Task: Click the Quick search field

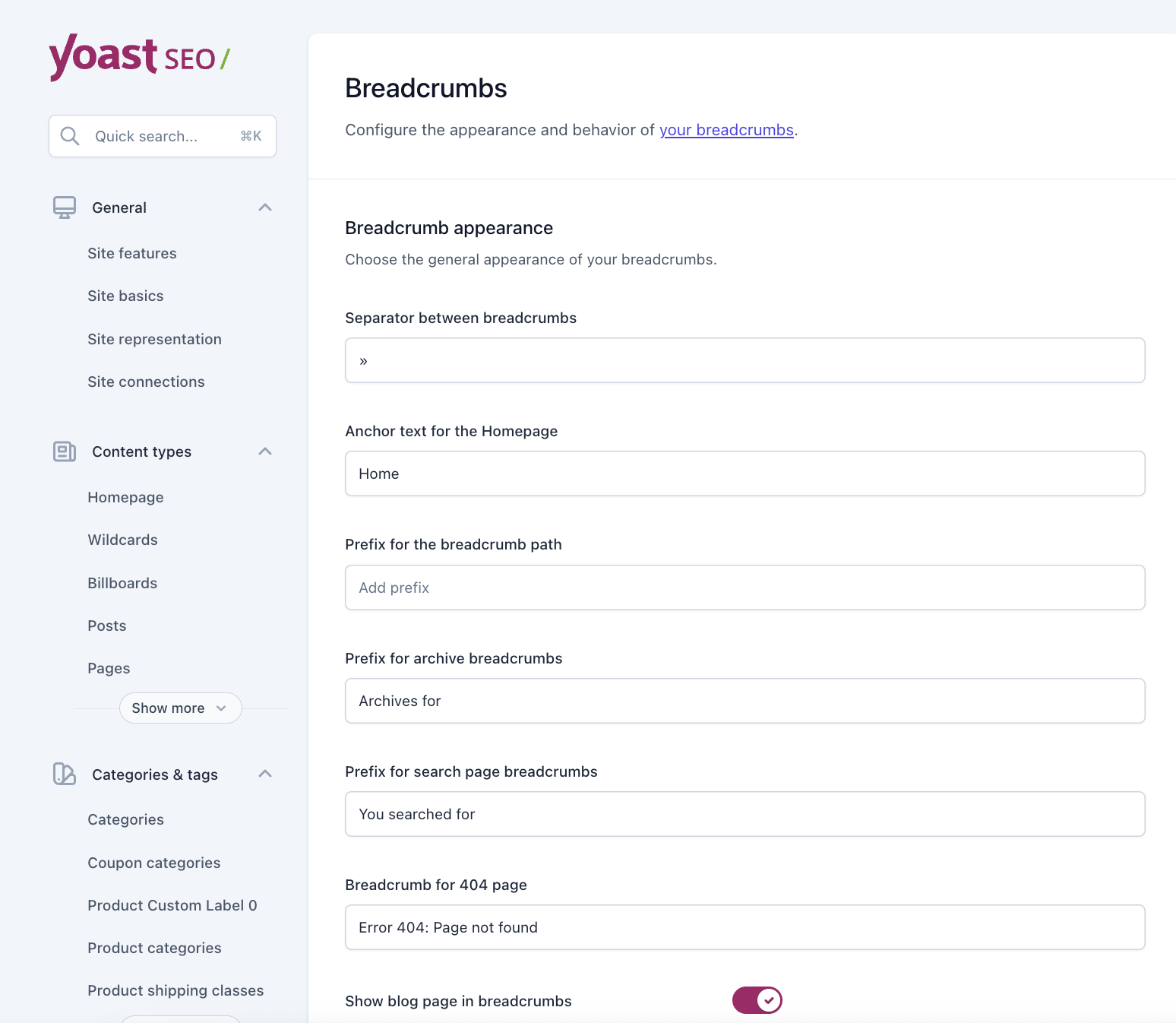Action: coord(163,136)
